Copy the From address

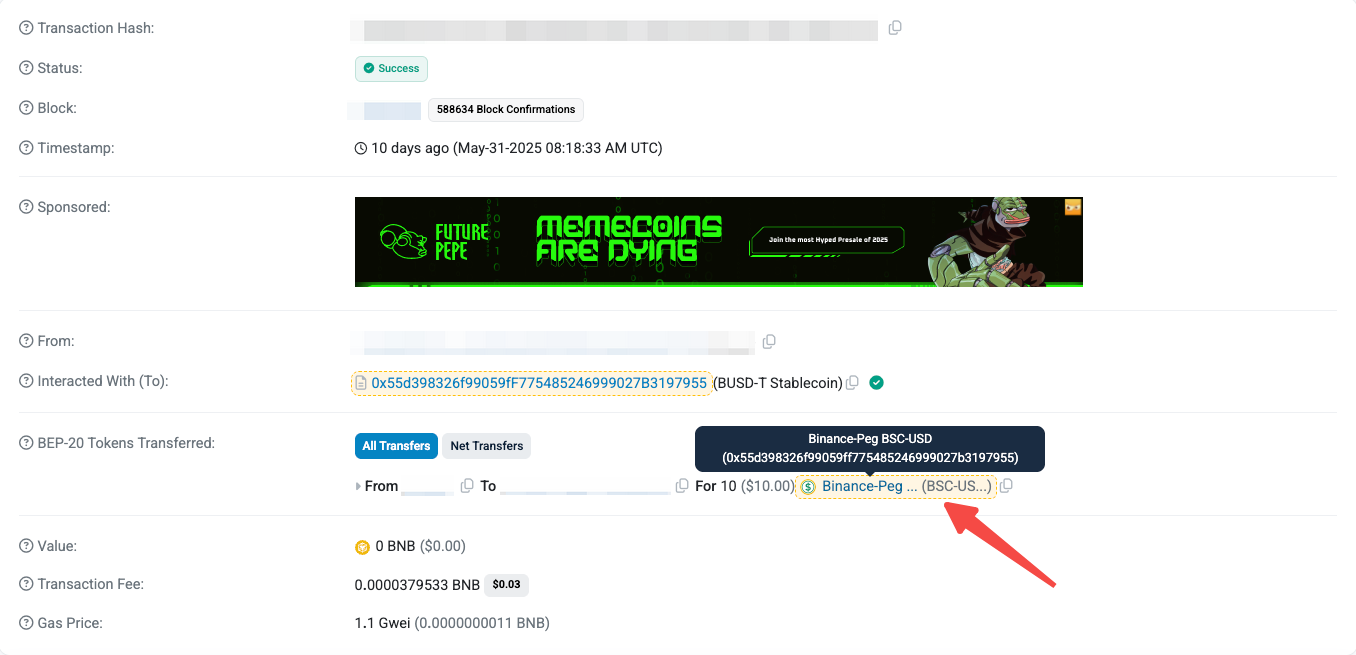769,342
